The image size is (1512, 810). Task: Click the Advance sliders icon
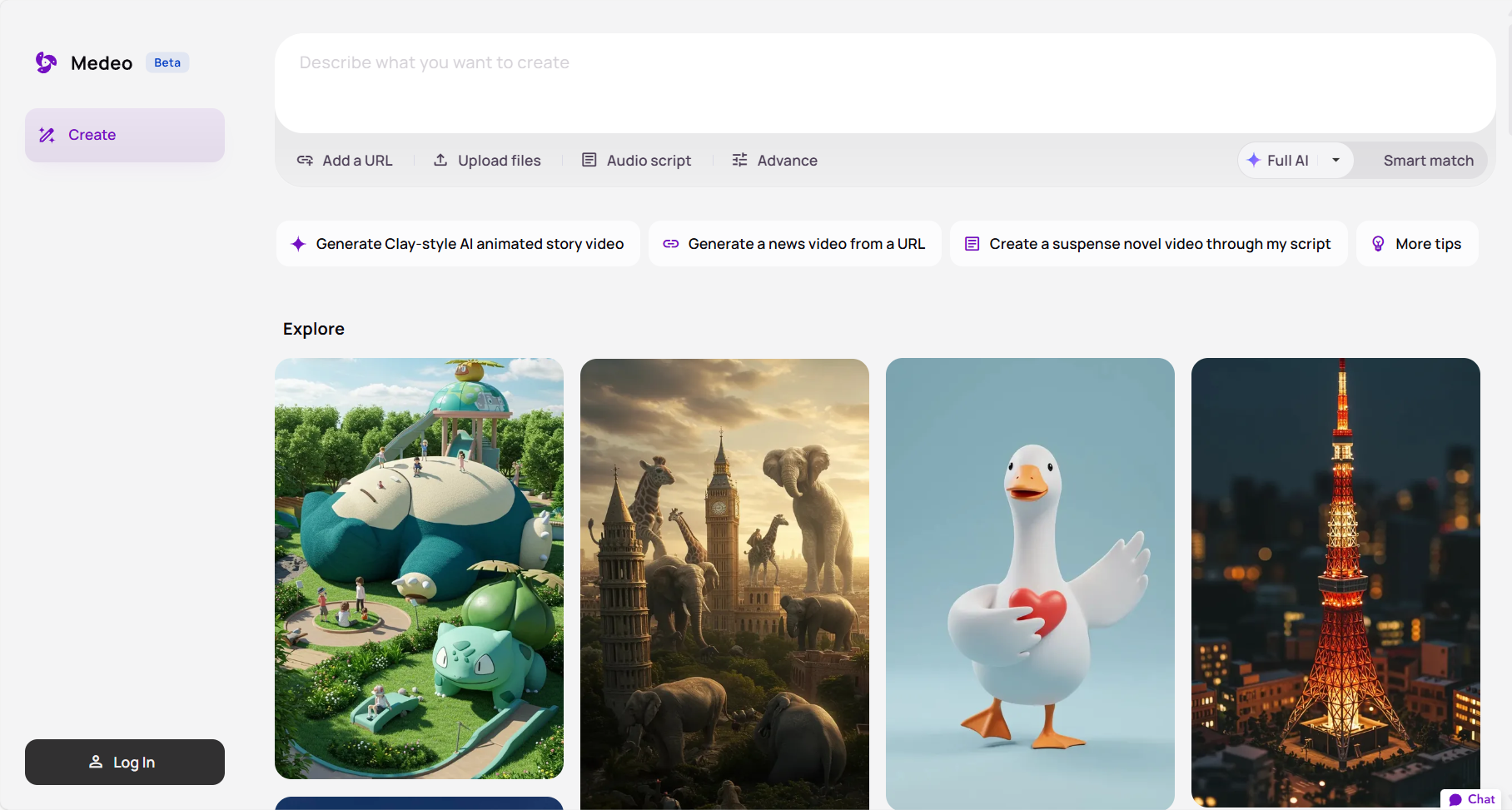(x=739, y=160)
